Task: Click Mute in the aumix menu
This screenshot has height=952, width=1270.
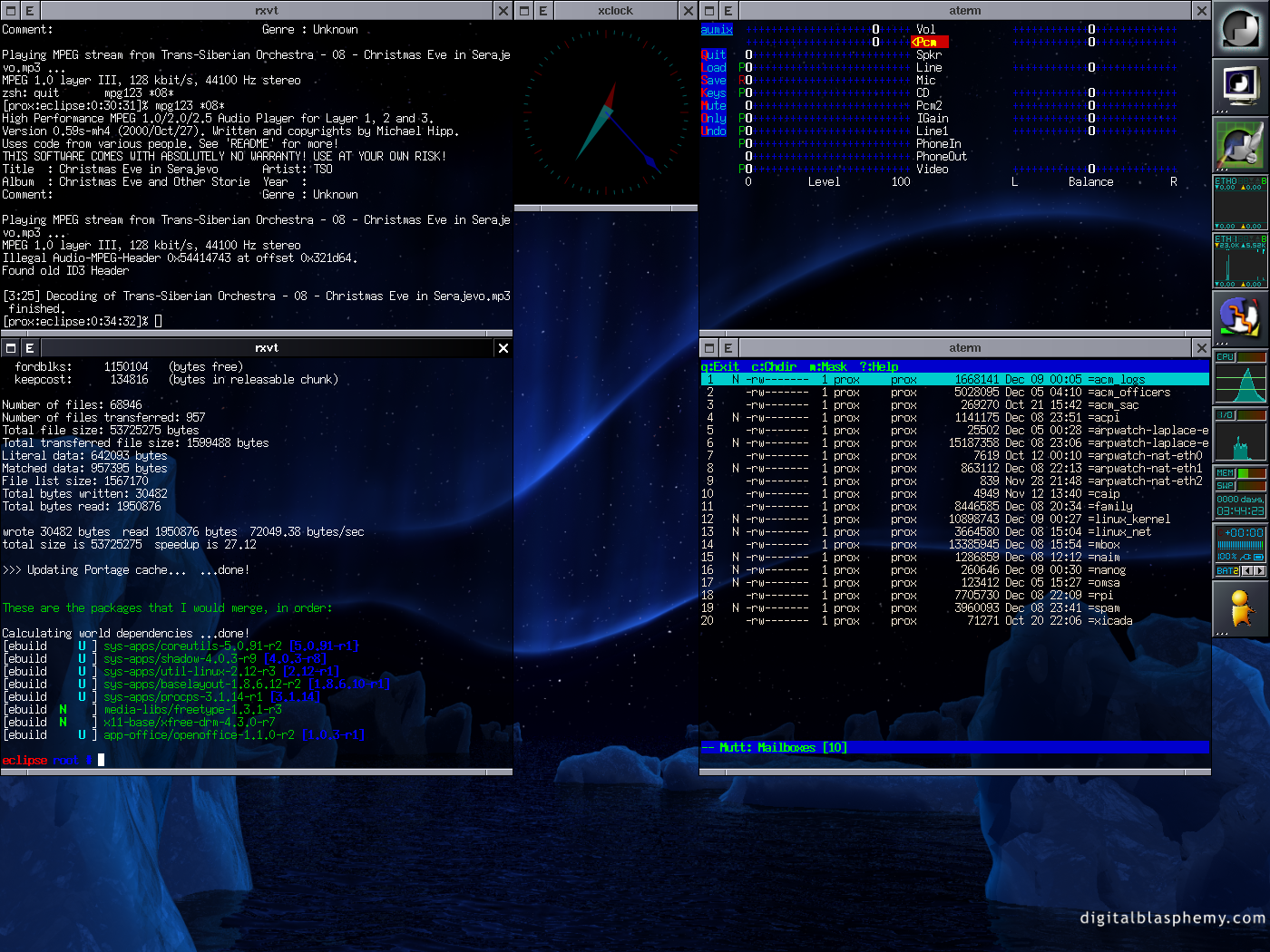Action: click(x=714, y=106)
